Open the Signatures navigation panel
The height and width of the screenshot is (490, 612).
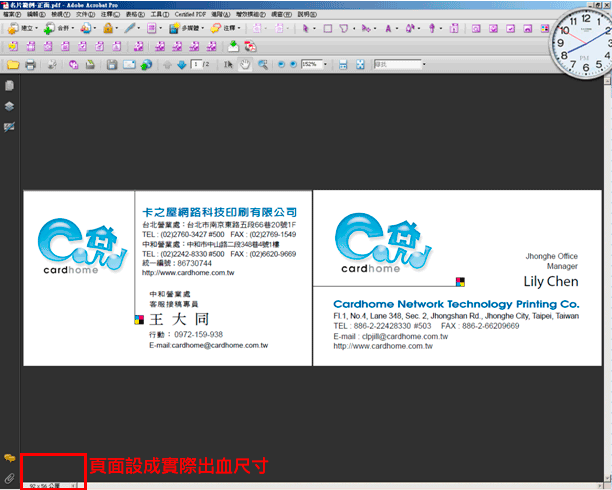[x=9, y=127]
